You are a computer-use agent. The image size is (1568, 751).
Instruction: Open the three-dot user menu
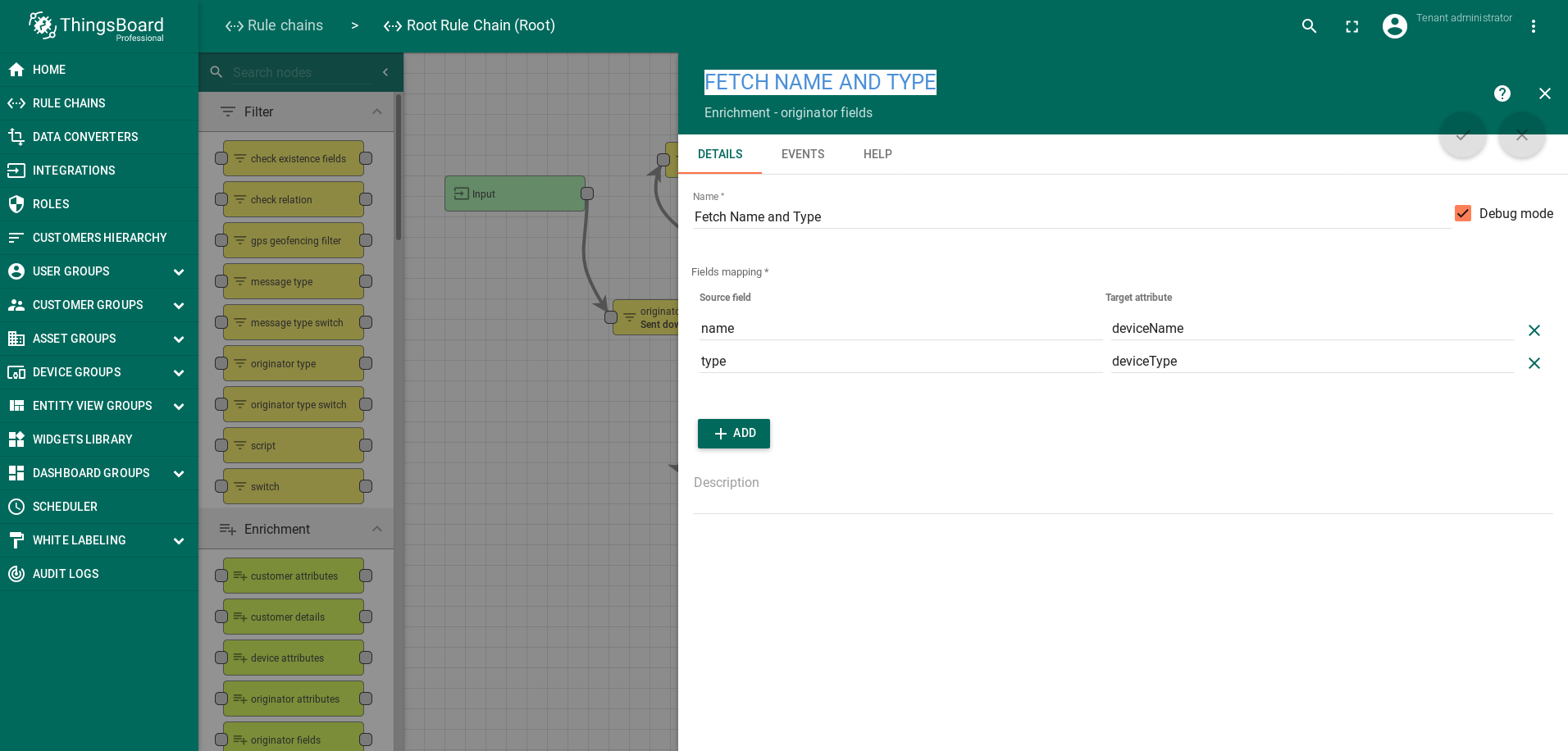(1534, 26)
